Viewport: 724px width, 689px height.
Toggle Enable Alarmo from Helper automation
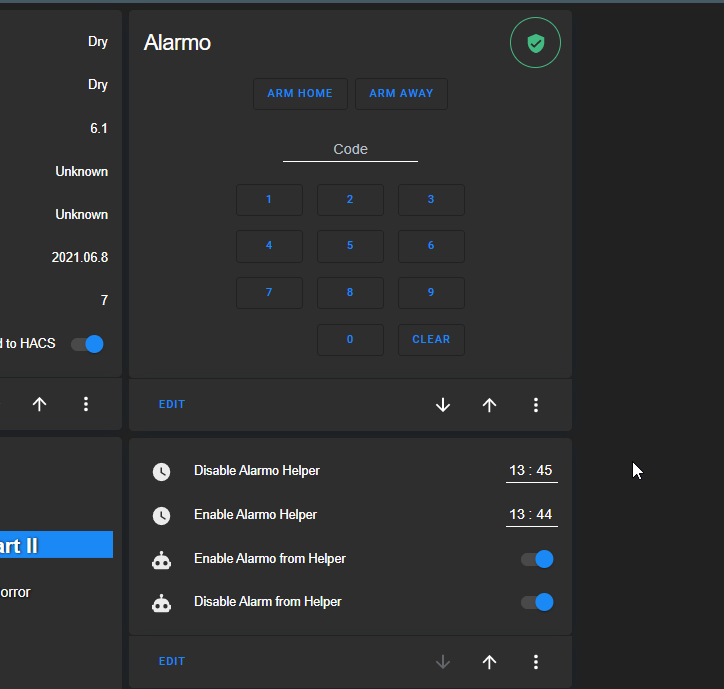(x=537, y=559)
